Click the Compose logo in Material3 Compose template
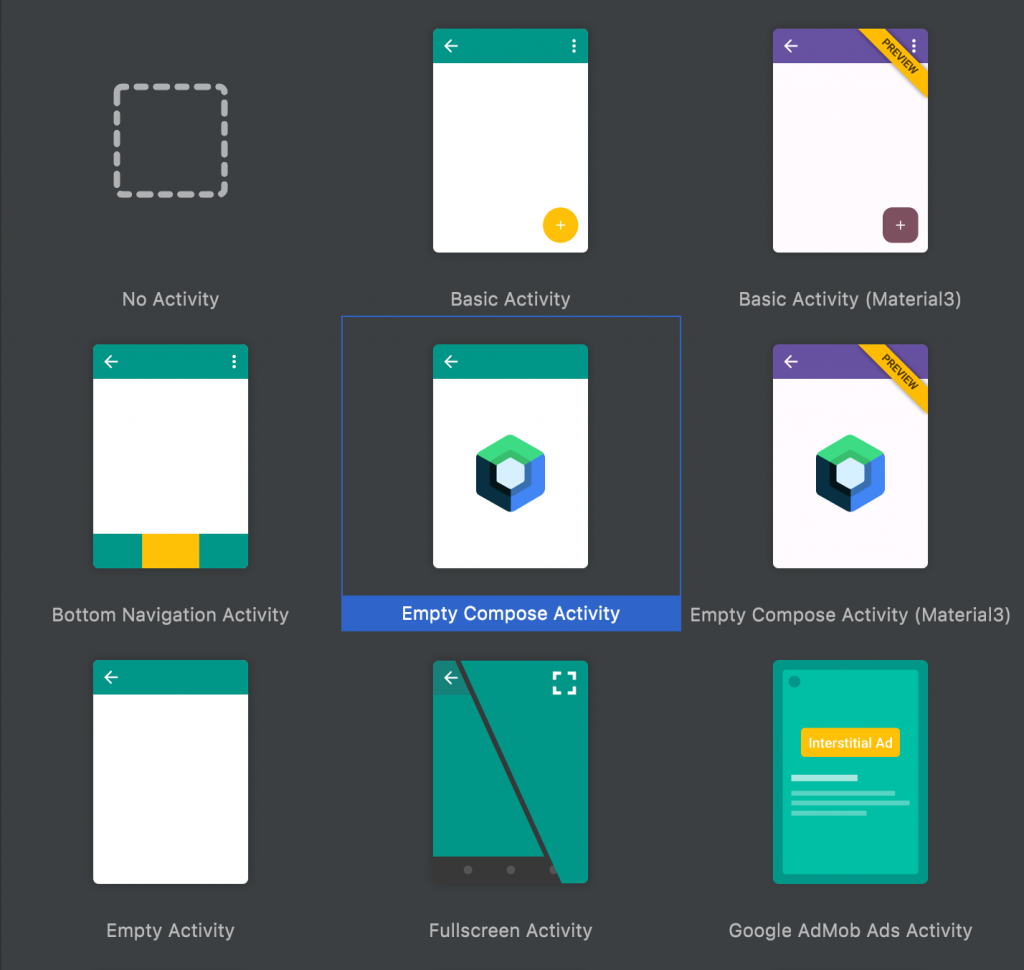Viewport: 1024px width, 970px height. point(850,473)
